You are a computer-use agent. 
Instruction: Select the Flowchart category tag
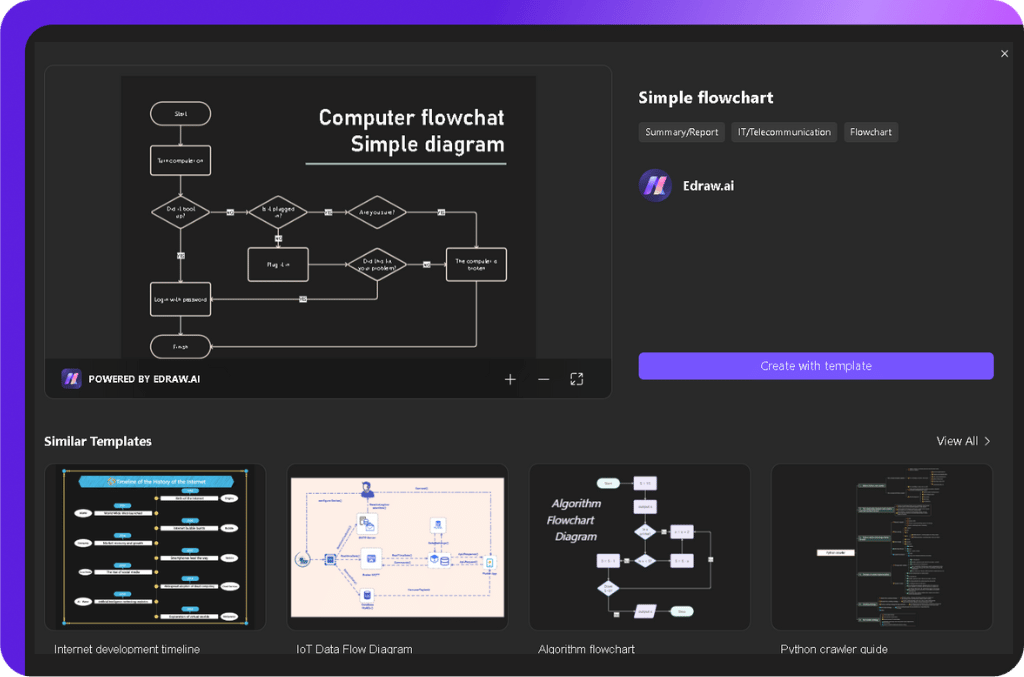(870, 131)
